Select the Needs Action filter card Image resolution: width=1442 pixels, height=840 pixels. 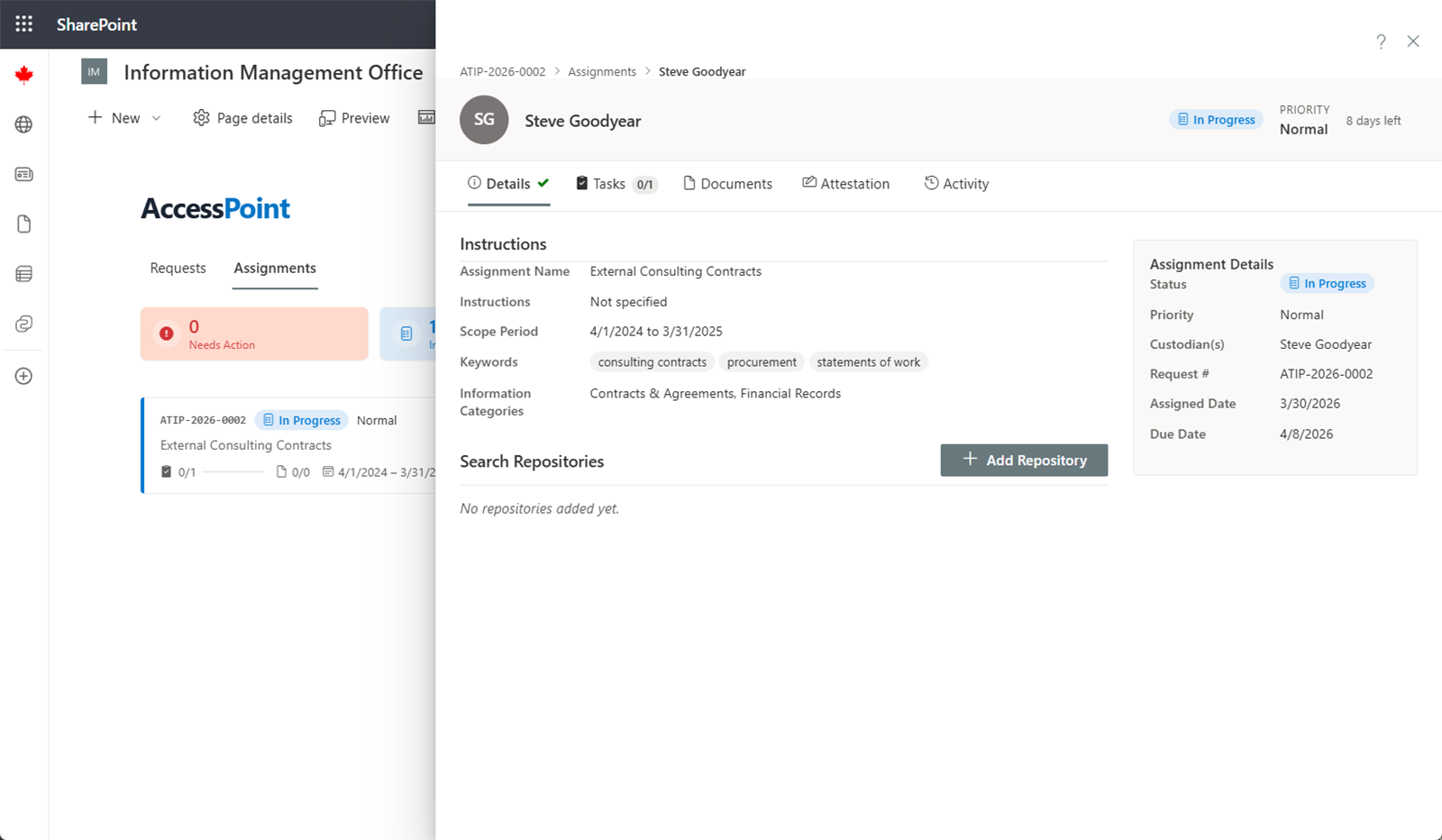254,333
